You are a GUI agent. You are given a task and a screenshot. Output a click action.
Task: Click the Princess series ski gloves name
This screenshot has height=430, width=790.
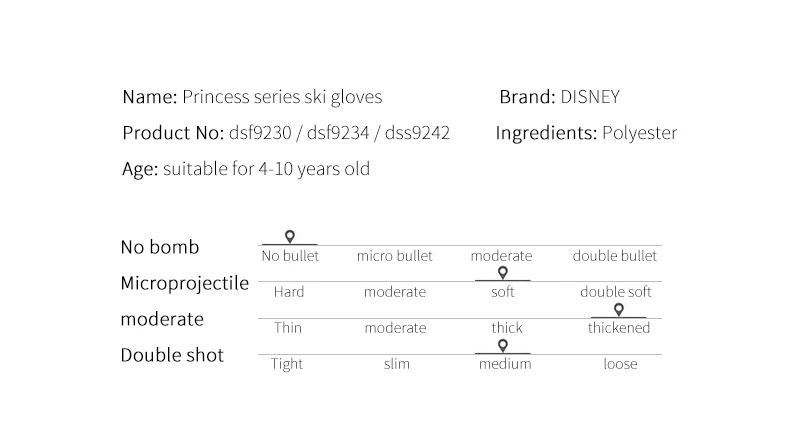tap(282, 97)
